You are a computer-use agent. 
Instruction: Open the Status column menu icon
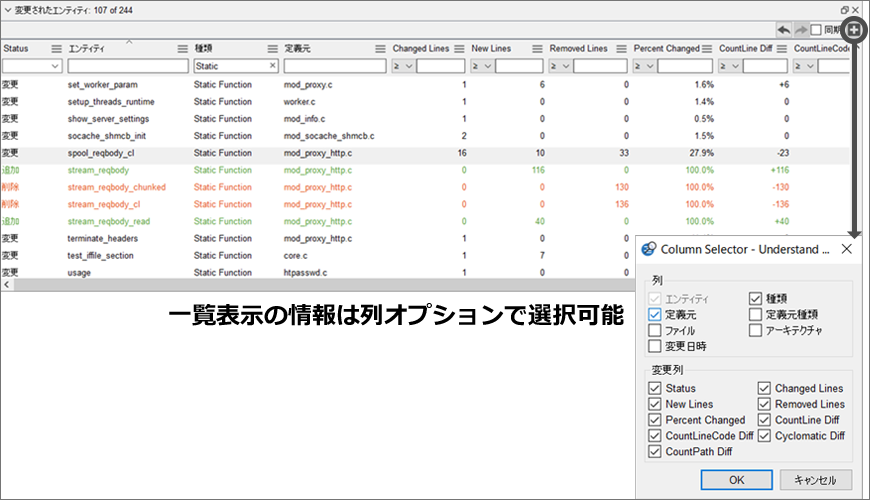click(x=57, y=49)
